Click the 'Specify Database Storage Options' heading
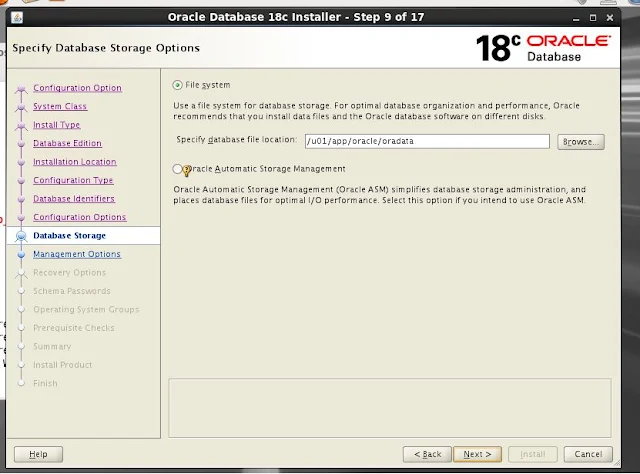Image resolution: width=640 pixels, height=474 pixels. click(106, 48)
